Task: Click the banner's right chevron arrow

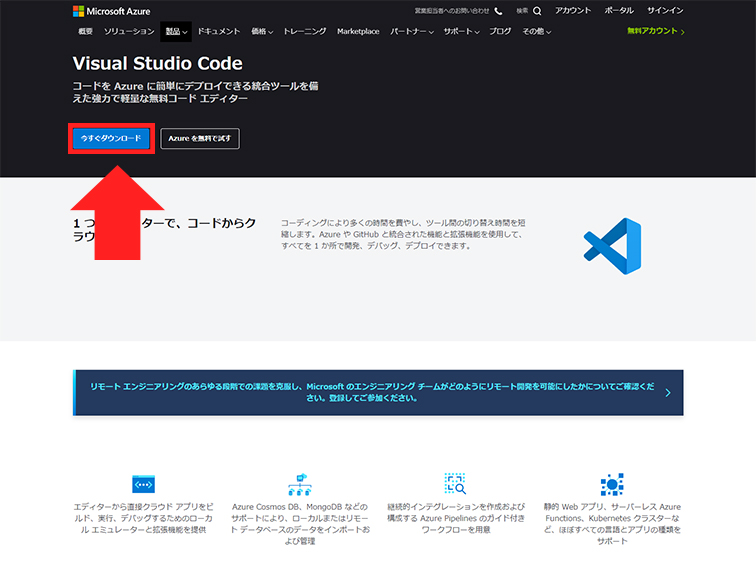Action: tap(668, 393)
